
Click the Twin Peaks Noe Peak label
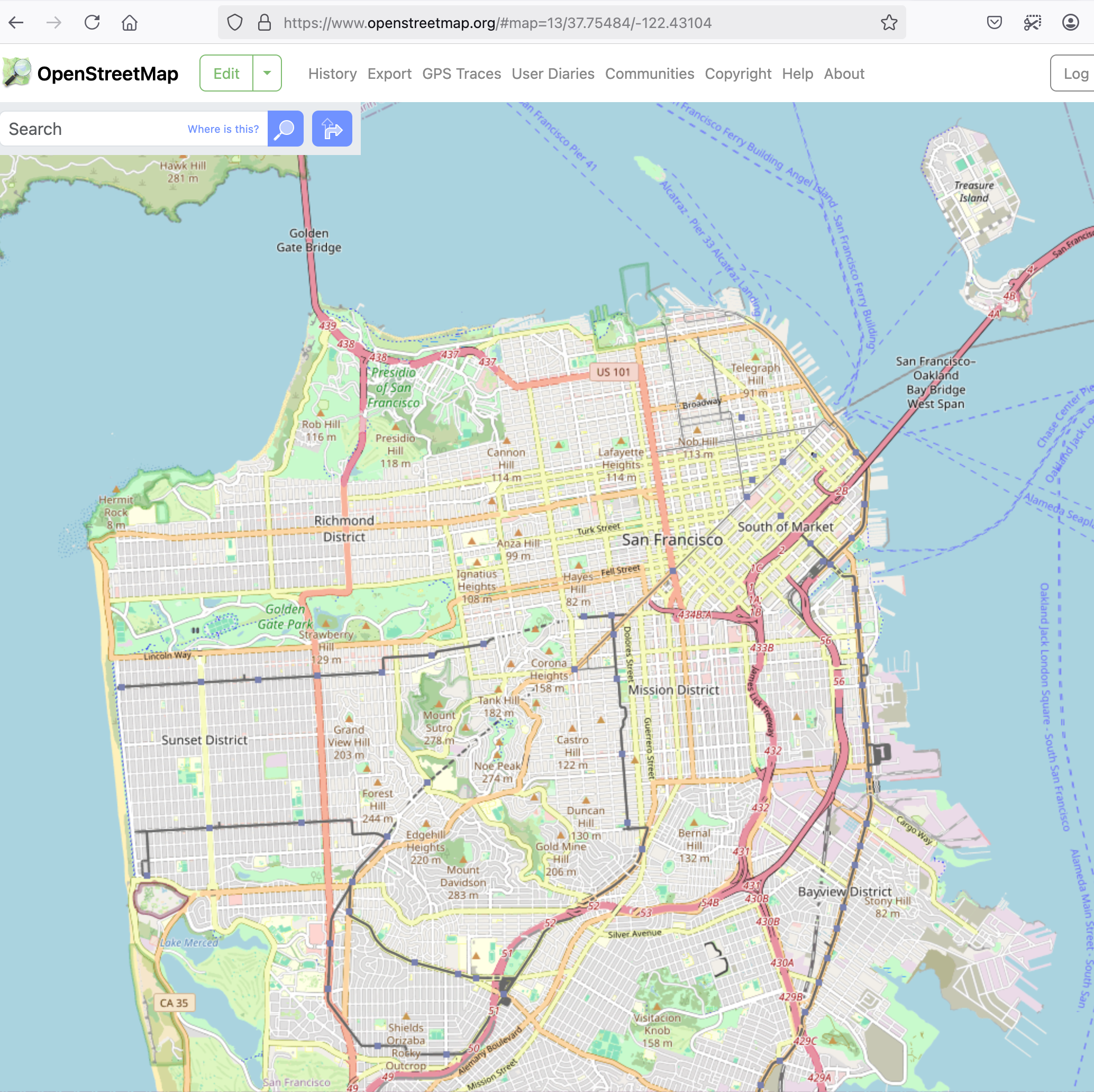[498, 772]
